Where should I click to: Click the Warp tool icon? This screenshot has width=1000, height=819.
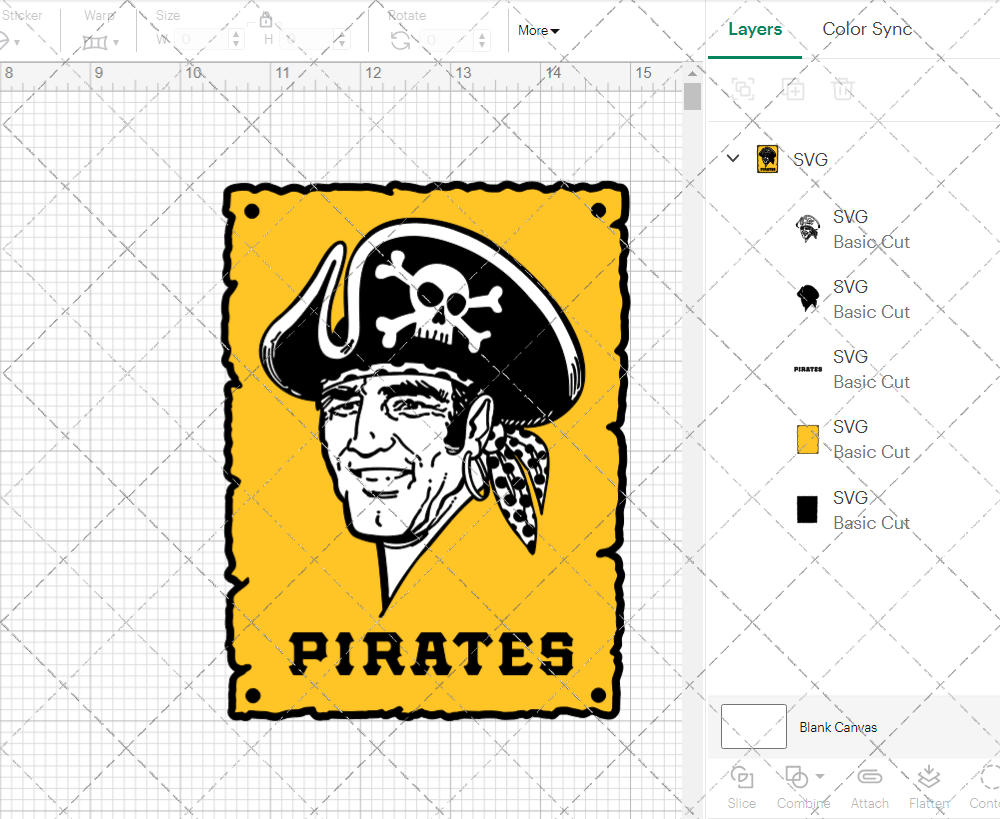click(x=95, y=42)
